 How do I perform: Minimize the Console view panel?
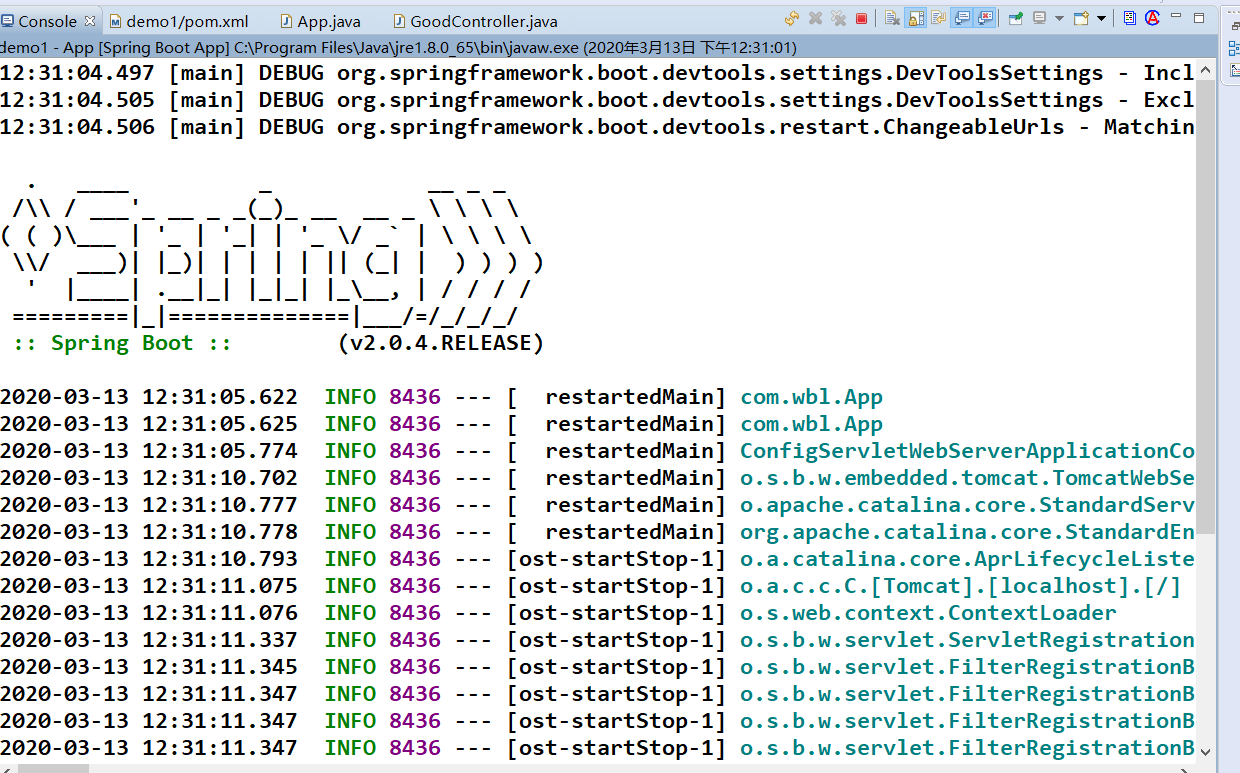1176,16
